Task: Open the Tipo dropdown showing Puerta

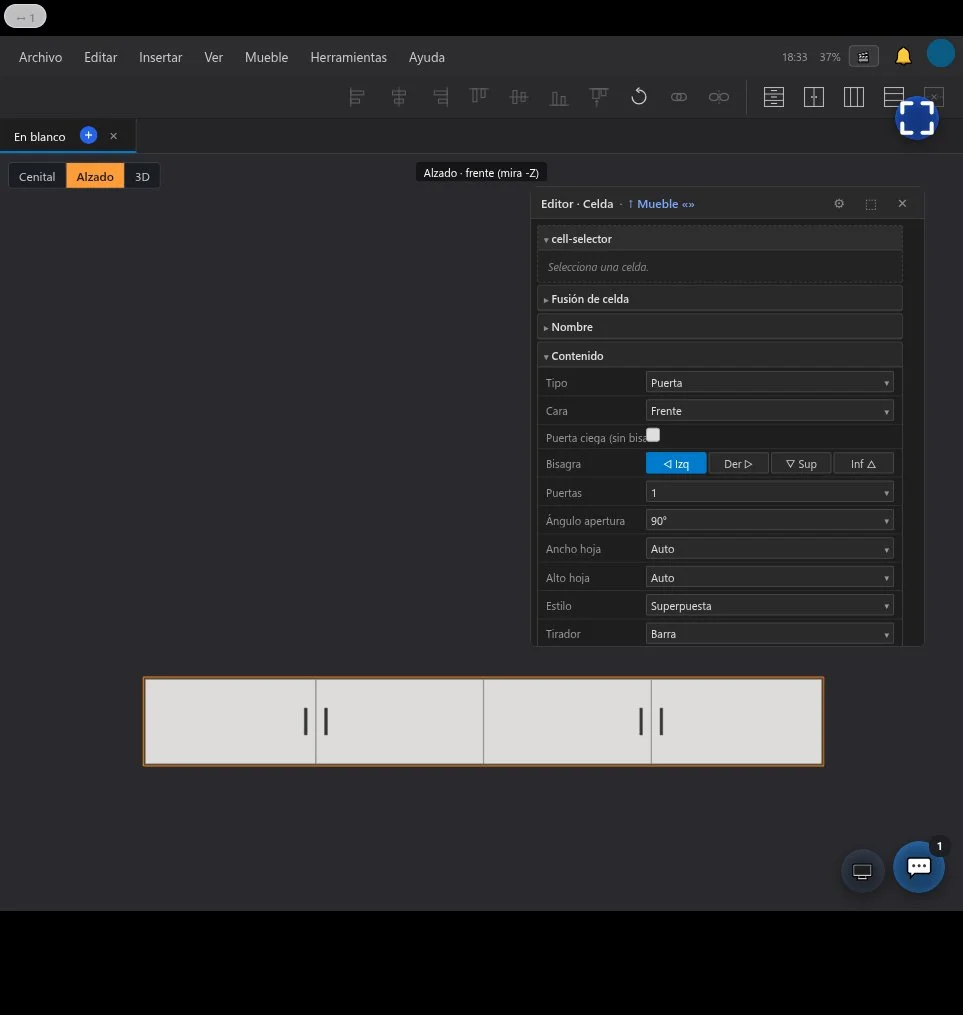Action: (x=769, y=383)
